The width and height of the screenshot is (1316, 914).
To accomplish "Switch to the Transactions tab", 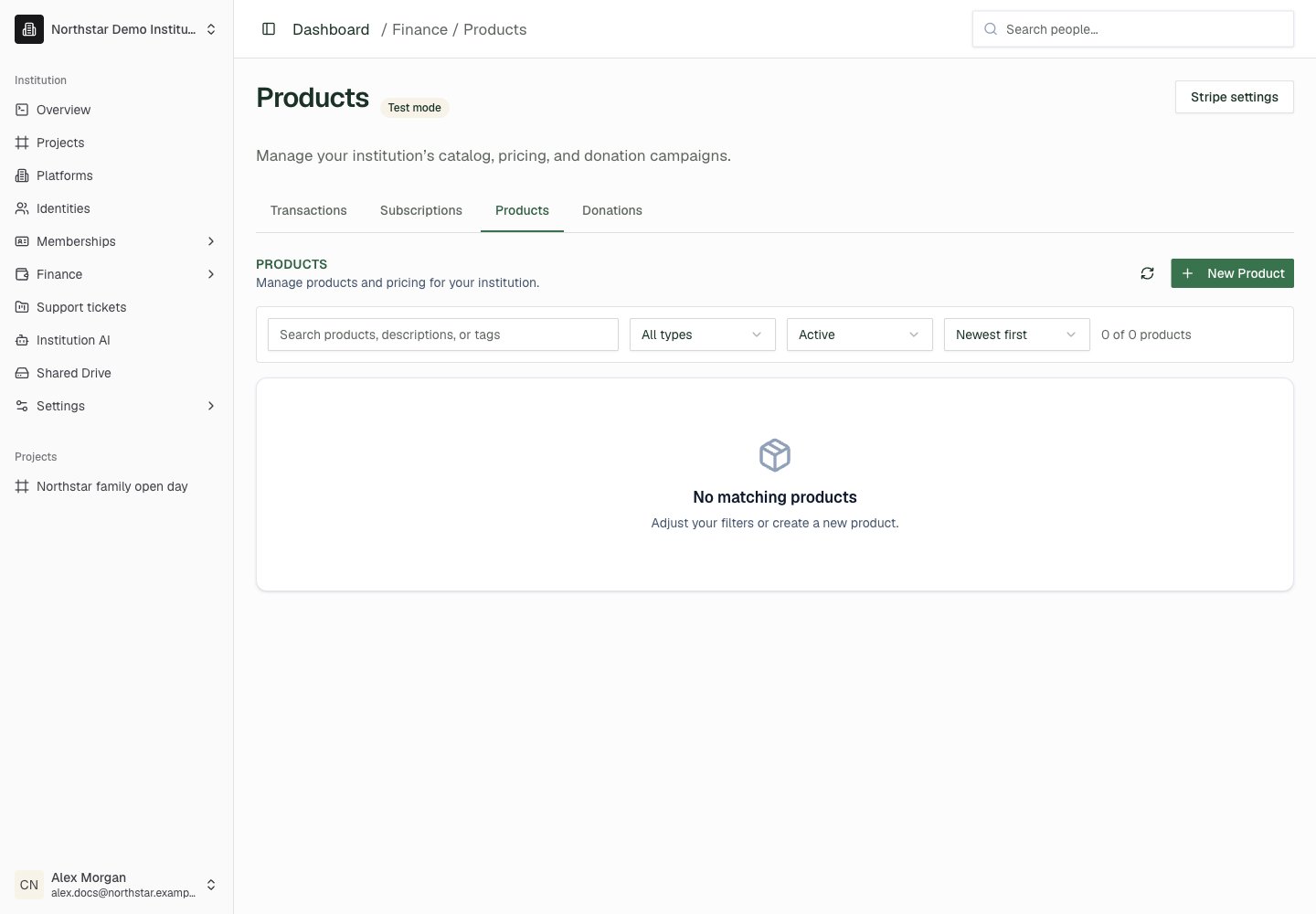I will [309, 210].
